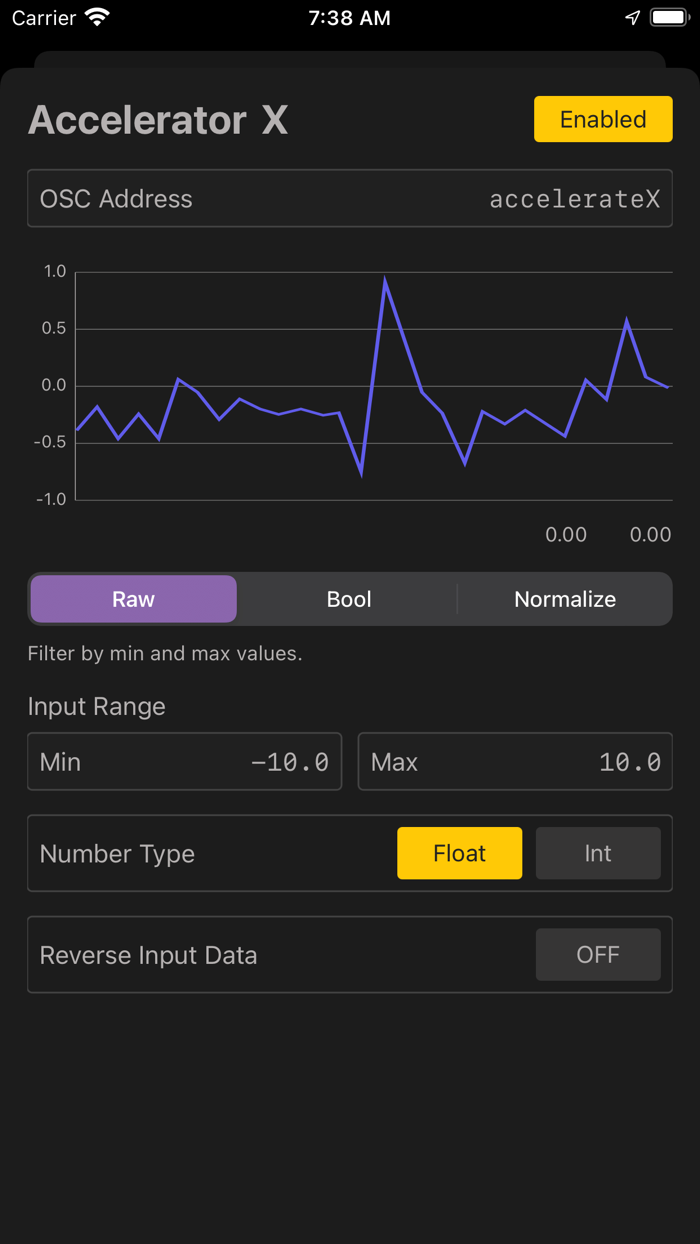Focus the Max input range field
The image size is (700, 1244).
515,762
